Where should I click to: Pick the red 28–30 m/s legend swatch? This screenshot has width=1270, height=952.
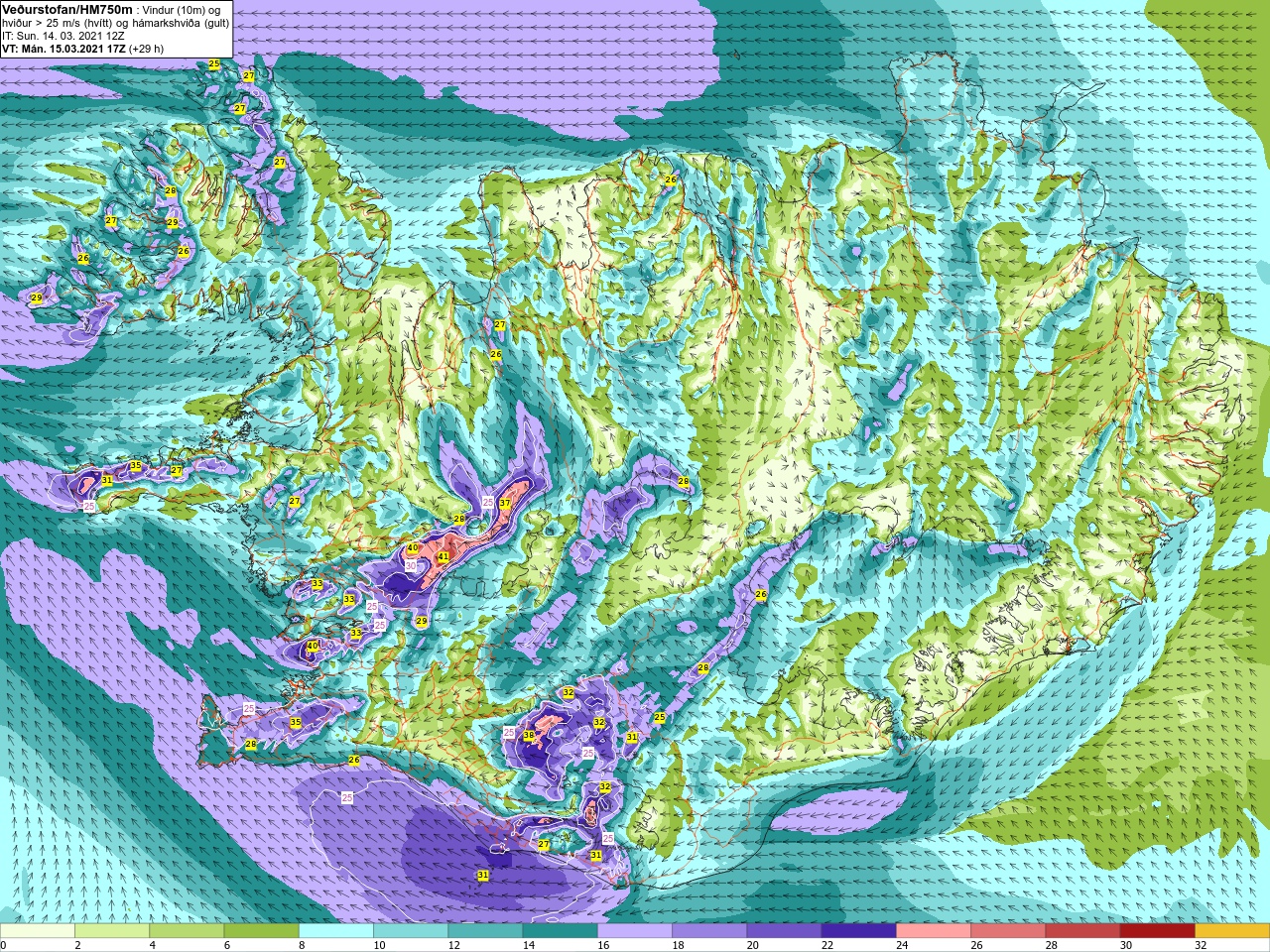coord(1082,931)
